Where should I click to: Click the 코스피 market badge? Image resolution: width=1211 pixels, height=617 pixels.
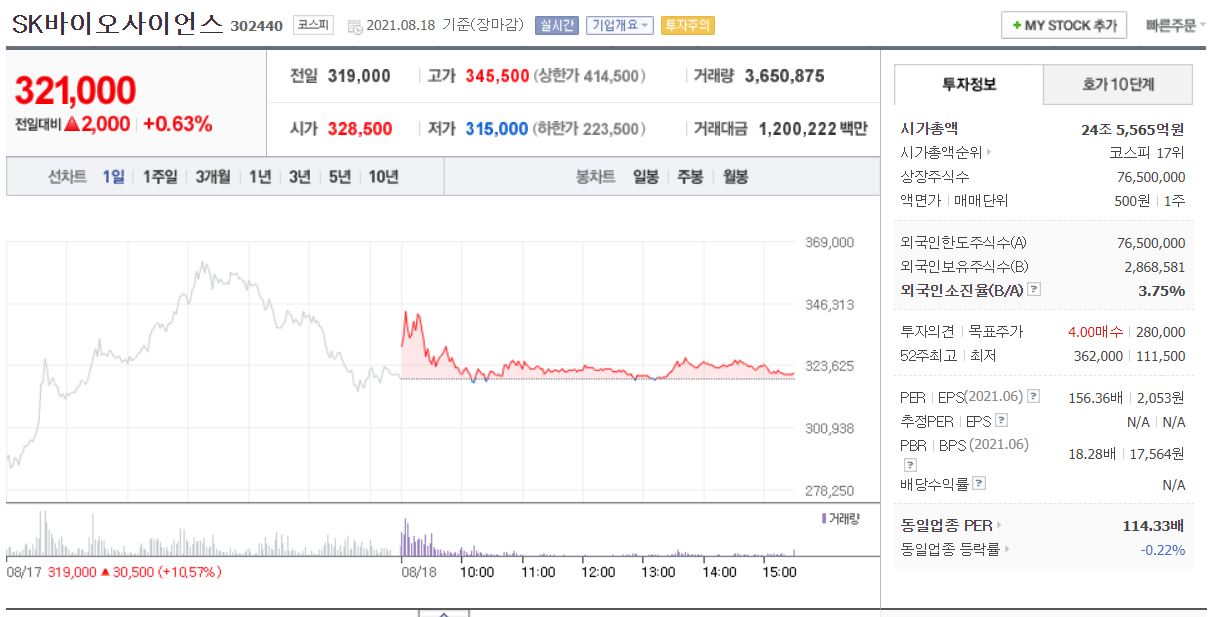tap(314, 26)
